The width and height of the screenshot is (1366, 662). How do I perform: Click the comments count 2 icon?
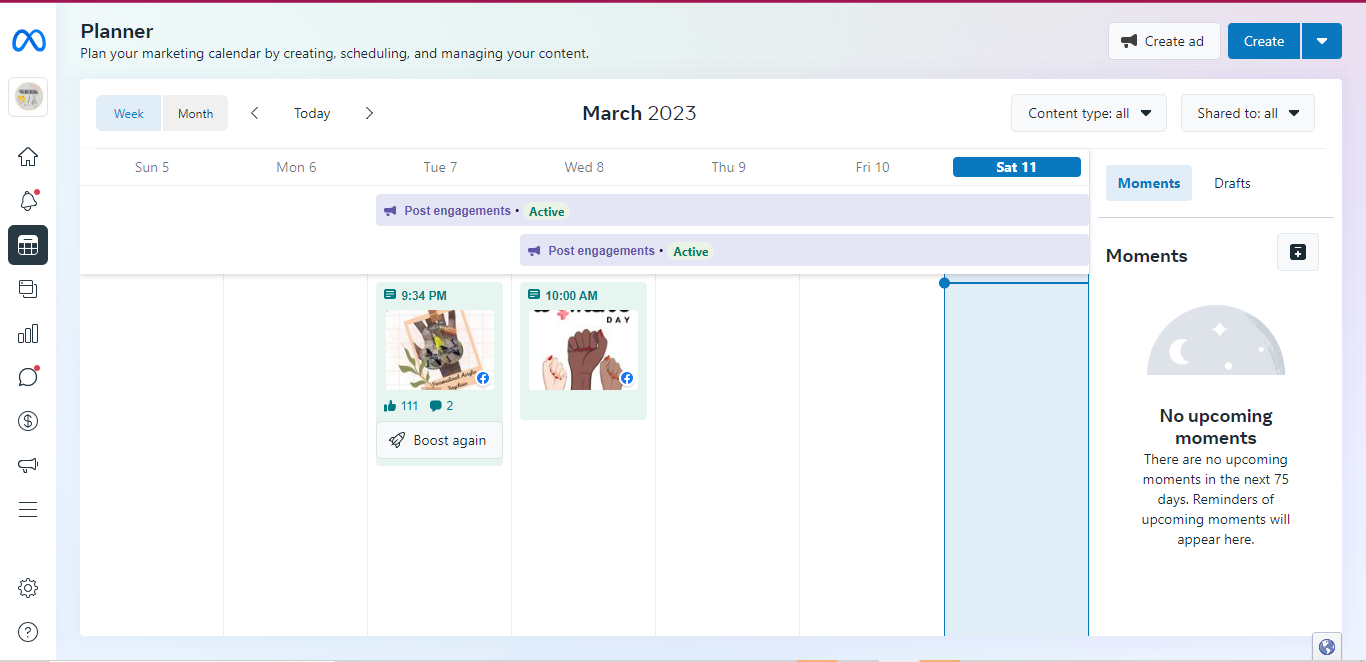click(441, 406)
